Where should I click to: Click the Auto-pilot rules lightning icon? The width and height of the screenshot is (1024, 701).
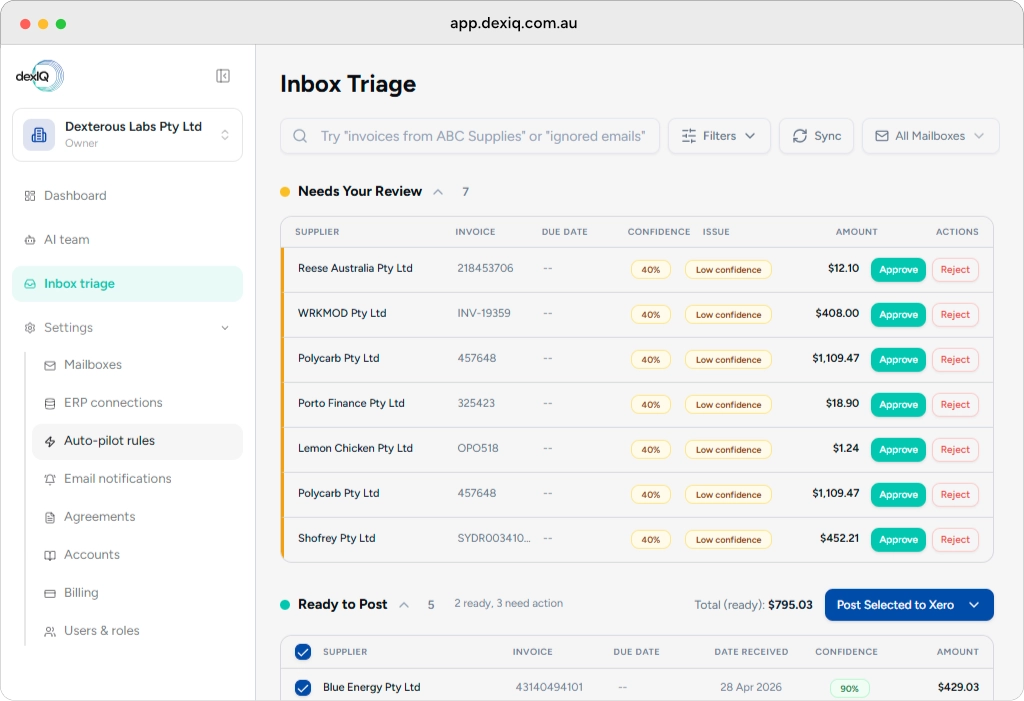50,441
